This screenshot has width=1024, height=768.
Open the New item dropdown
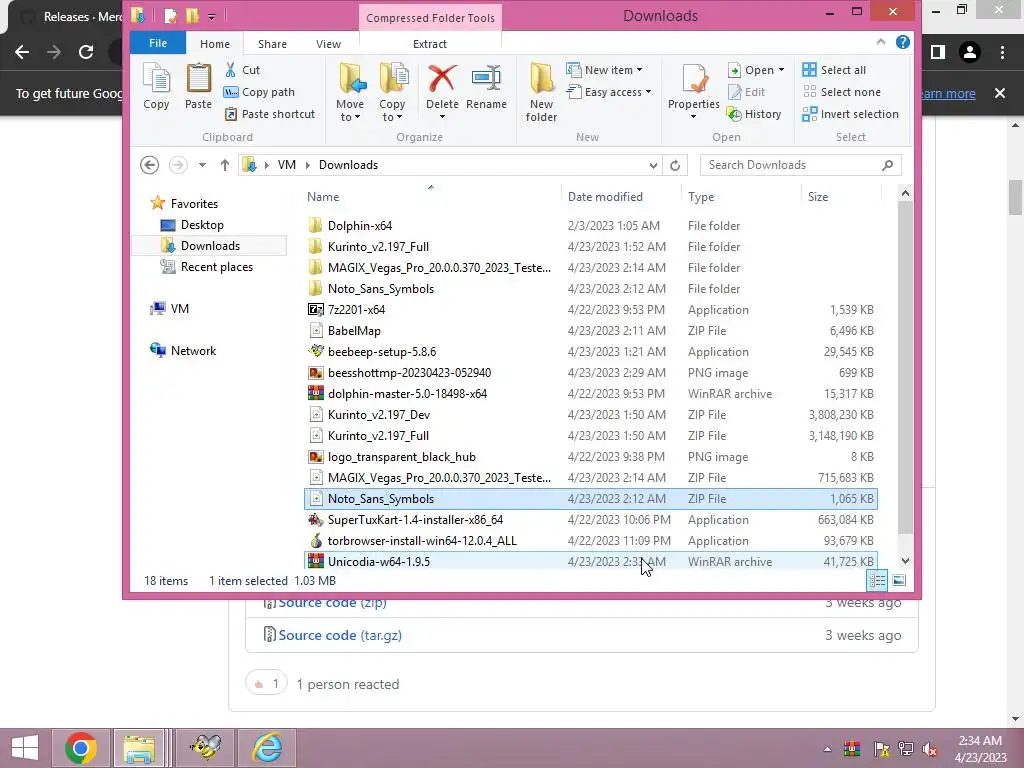click(639, 70)
